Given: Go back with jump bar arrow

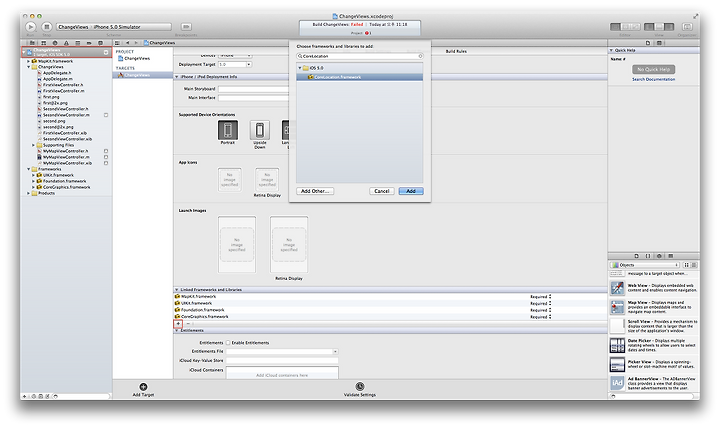Looking at the screenshot, I should pos(127,43).
